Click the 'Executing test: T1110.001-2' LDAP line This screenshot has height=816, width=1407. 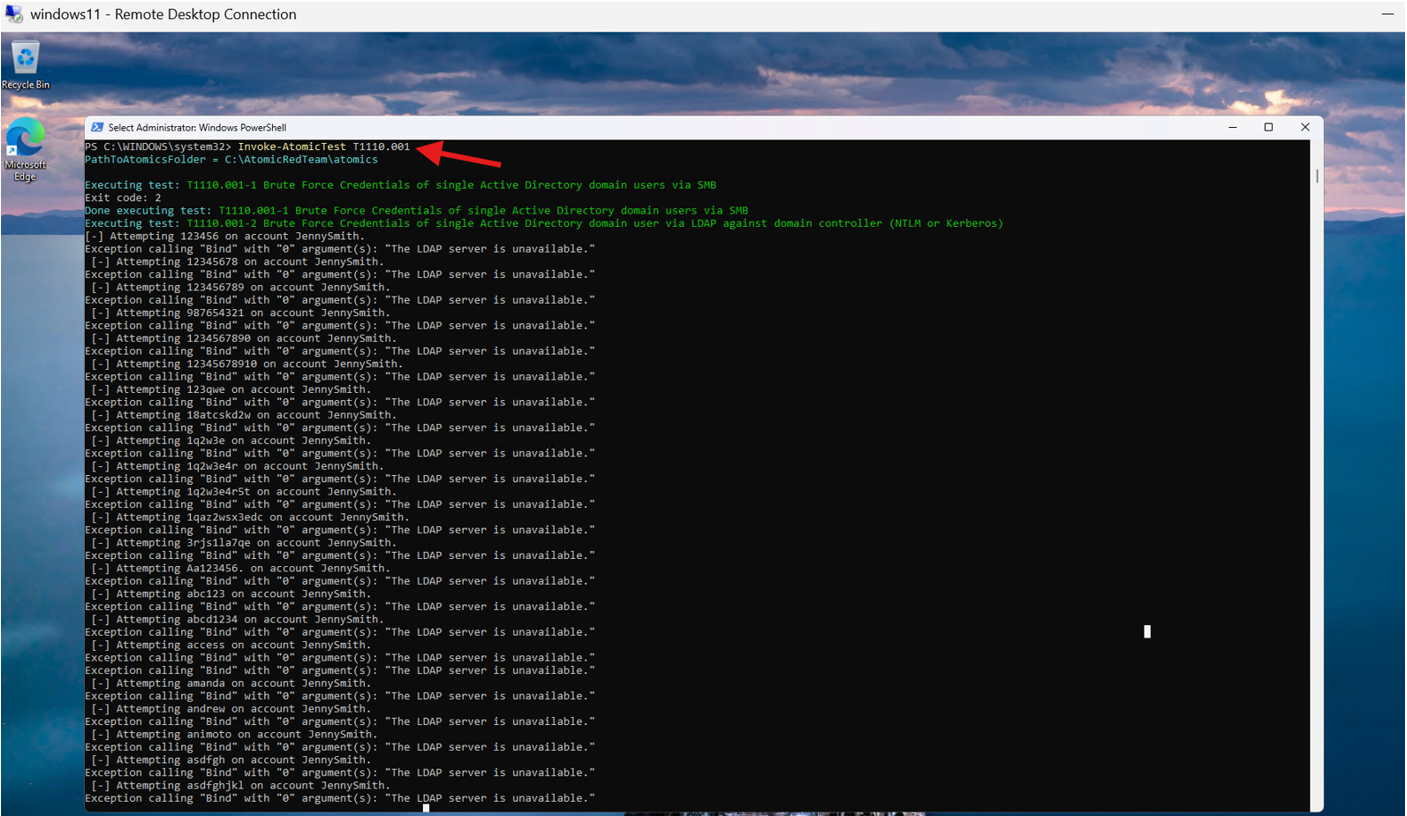click(x=544, y=224)
